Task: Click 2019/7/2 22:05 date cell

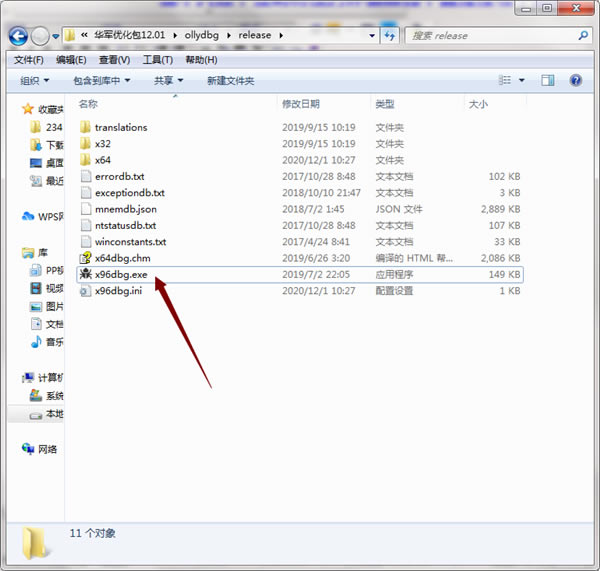Action: (316, 274)
